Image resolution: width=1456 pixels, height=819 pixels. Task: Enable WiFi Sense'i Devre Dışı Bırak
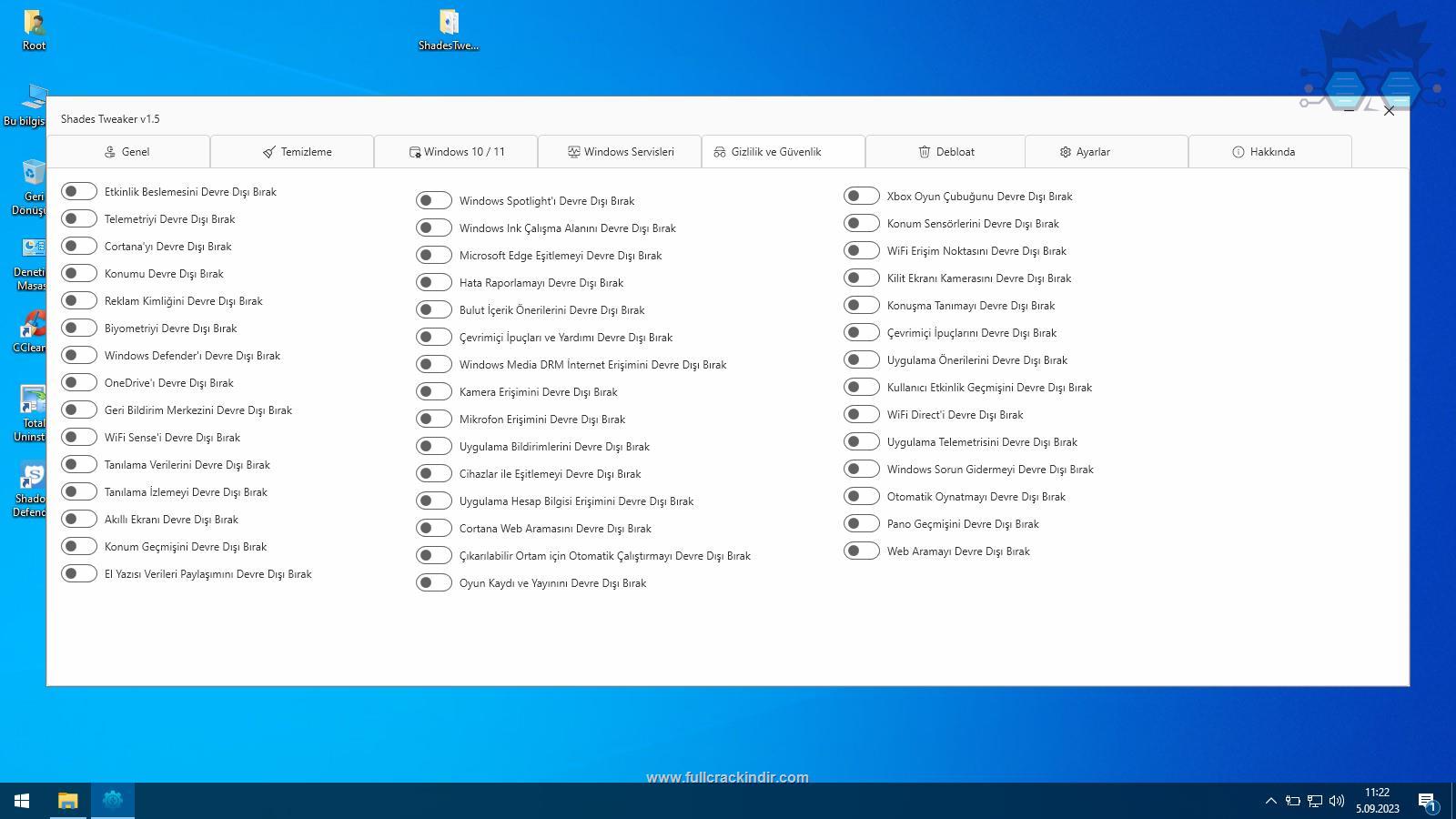(x=79, y=437)
